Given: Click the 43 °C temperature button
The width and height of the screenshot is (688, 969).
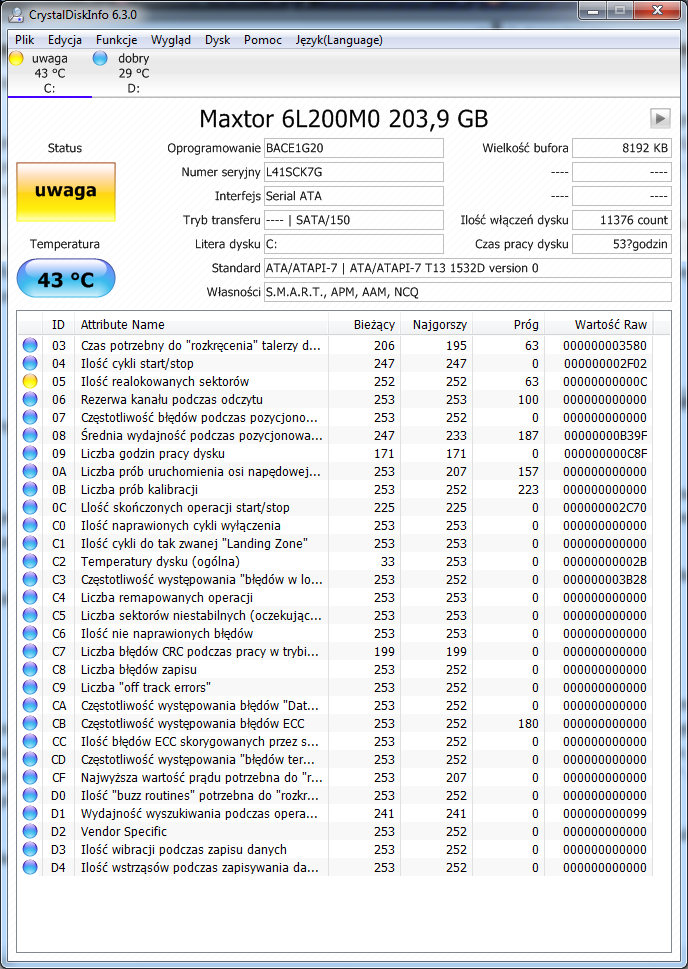Looking at the screenshot, I should [x=66, y=278].
